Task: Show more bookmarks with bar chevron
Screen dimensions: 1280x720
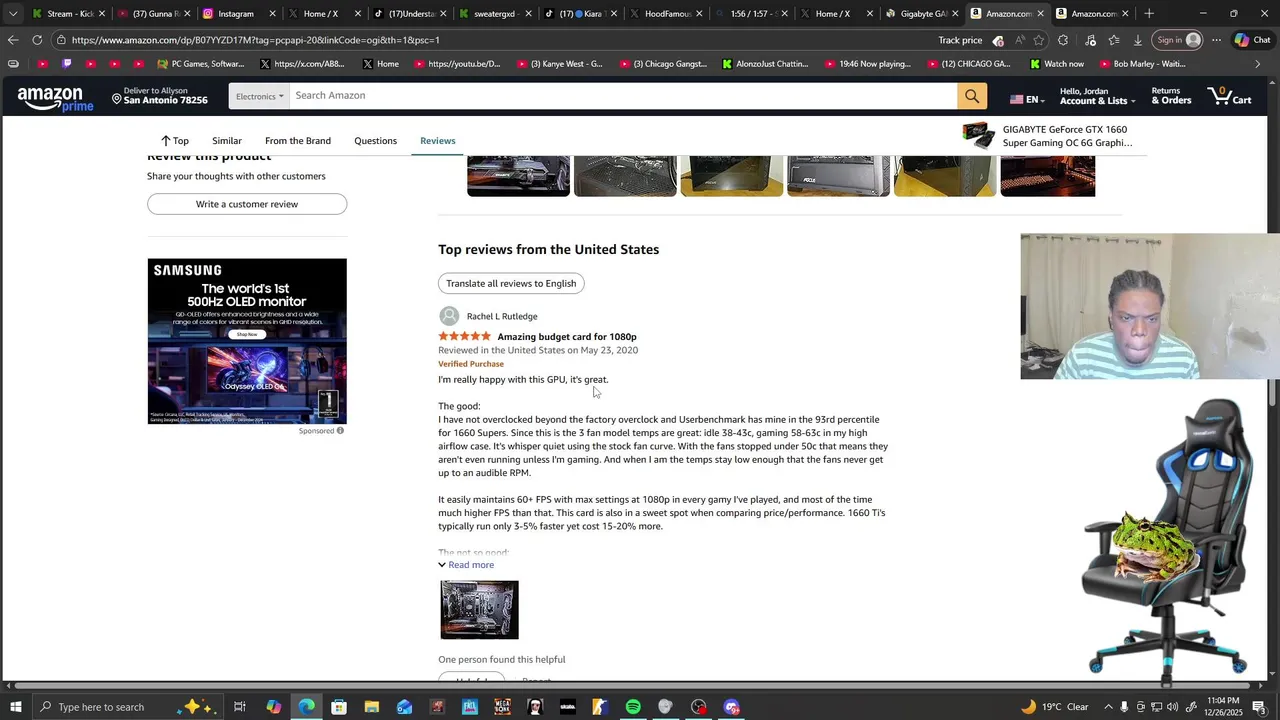Action: [x=1258, y=64]
